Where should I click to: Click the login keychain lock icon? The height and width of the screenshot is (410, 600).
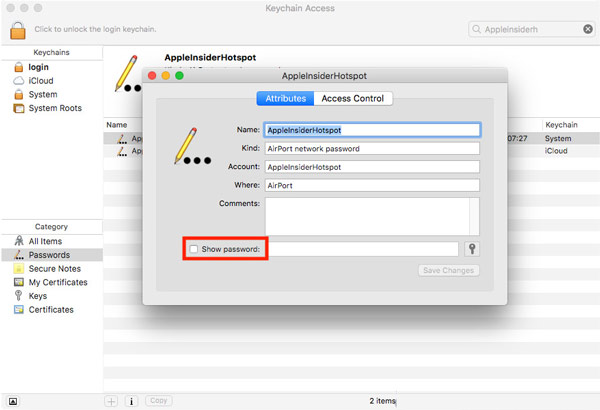tap(18, 67)
